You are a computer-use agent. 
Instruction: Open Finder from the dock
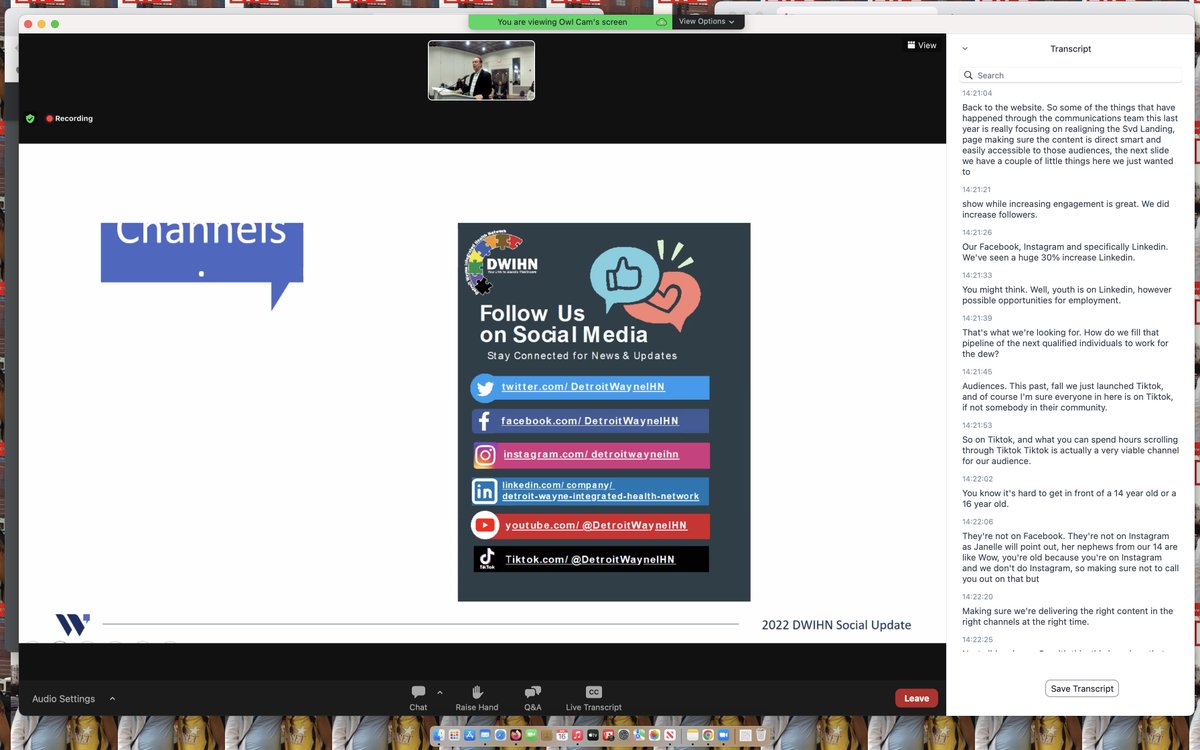pyautogui.click(x=439, y=735)
